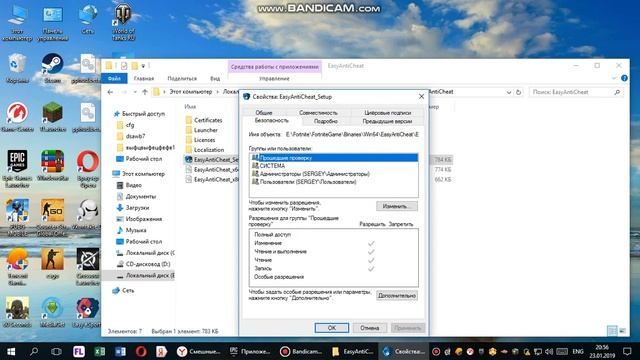Viewport: 640px width, 360px height.
Task: Open the Opera browser desktop shortcut
Action: [87, 168]
